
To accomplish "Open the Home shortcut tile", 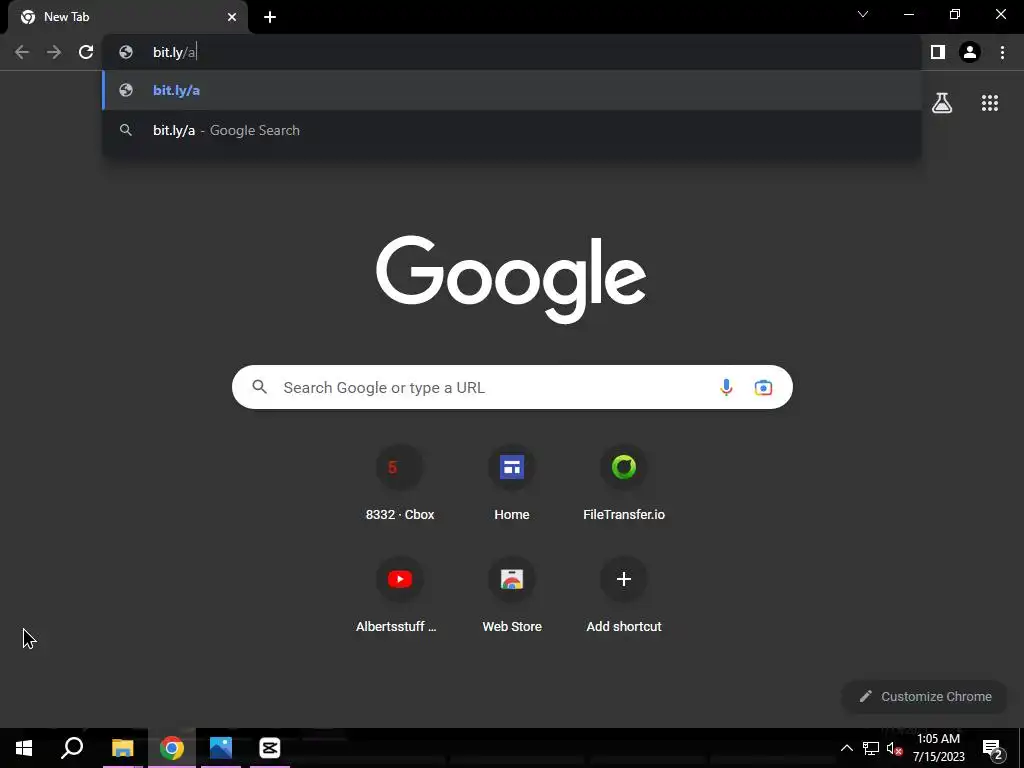I will [512, 484].
